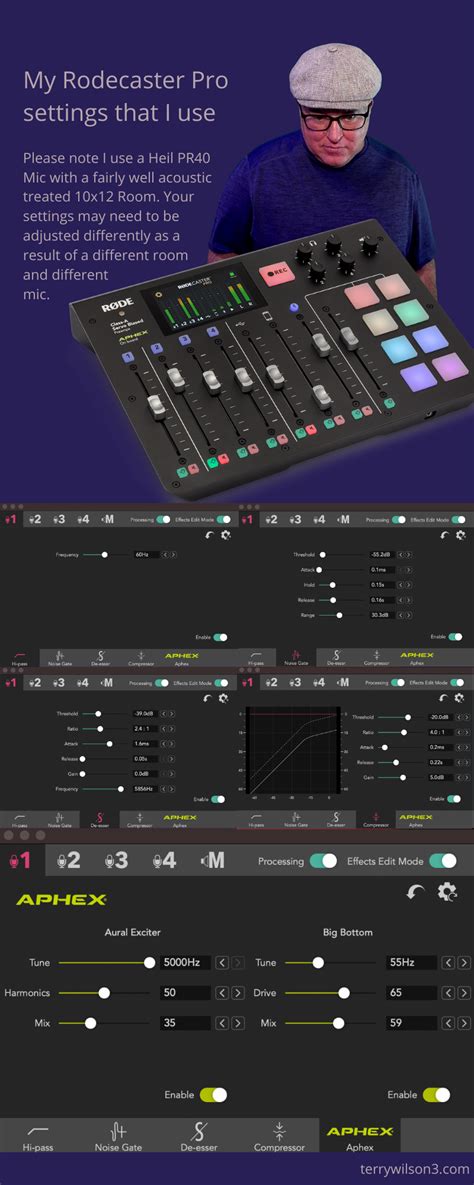This screenshot has height=1185, width=474.
Task: Open the gear settings in the large Aphex panel
Action: (x=447, y=892)
